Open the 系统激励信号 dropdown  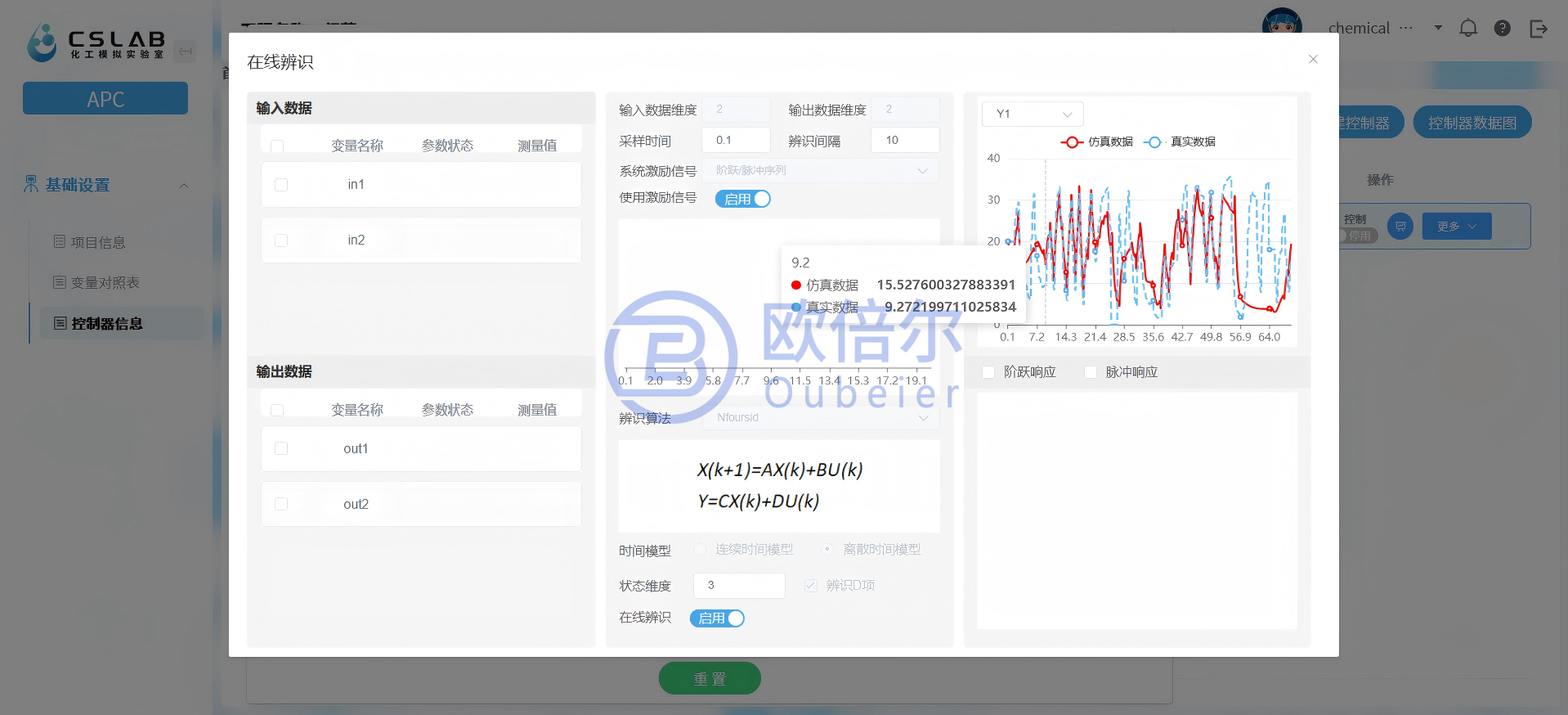(820, 171)
